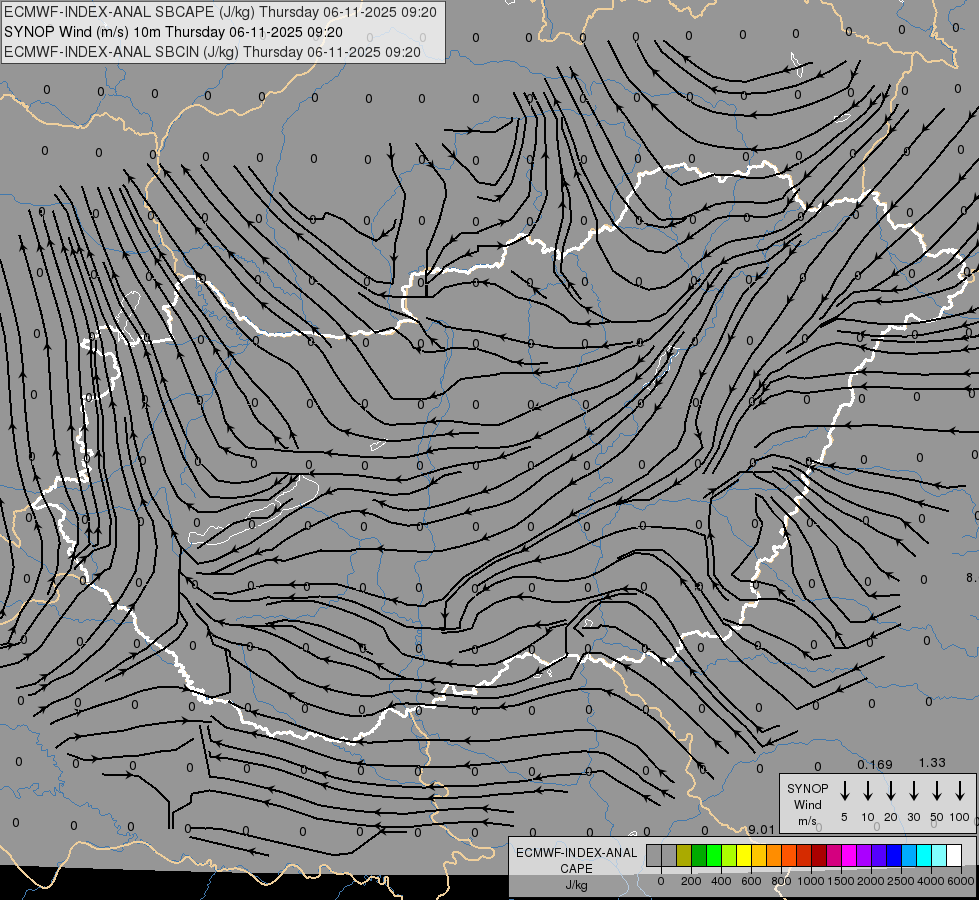Click the 5 m/s wind arrow in legend
The height and width of the screenshot is (900, 979).
(844, 791)
